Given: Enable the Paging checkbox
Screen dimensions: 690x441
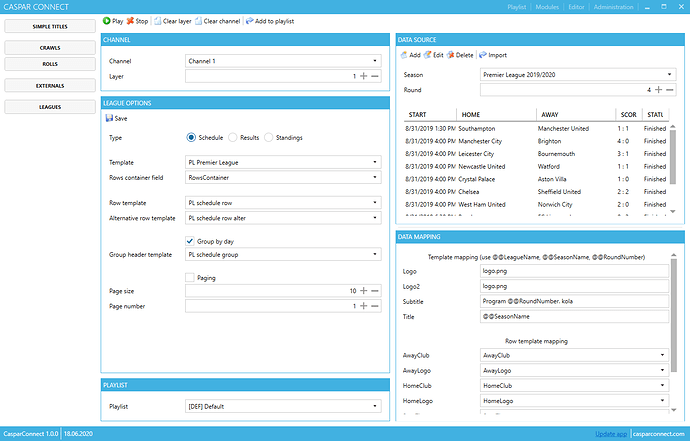Looking at the screenshot, I should coord(190,277).
